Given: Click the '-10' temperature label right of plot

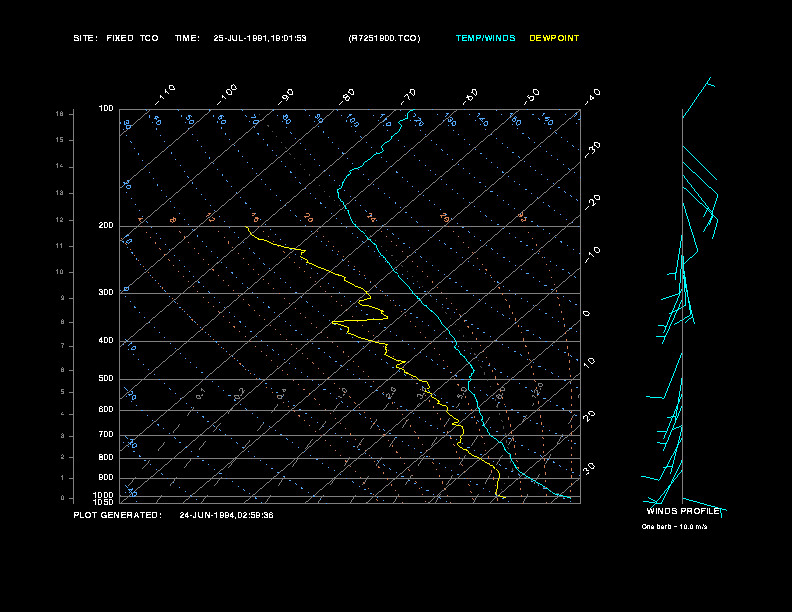Looking at the screenshot, I should tap(592, 255).
